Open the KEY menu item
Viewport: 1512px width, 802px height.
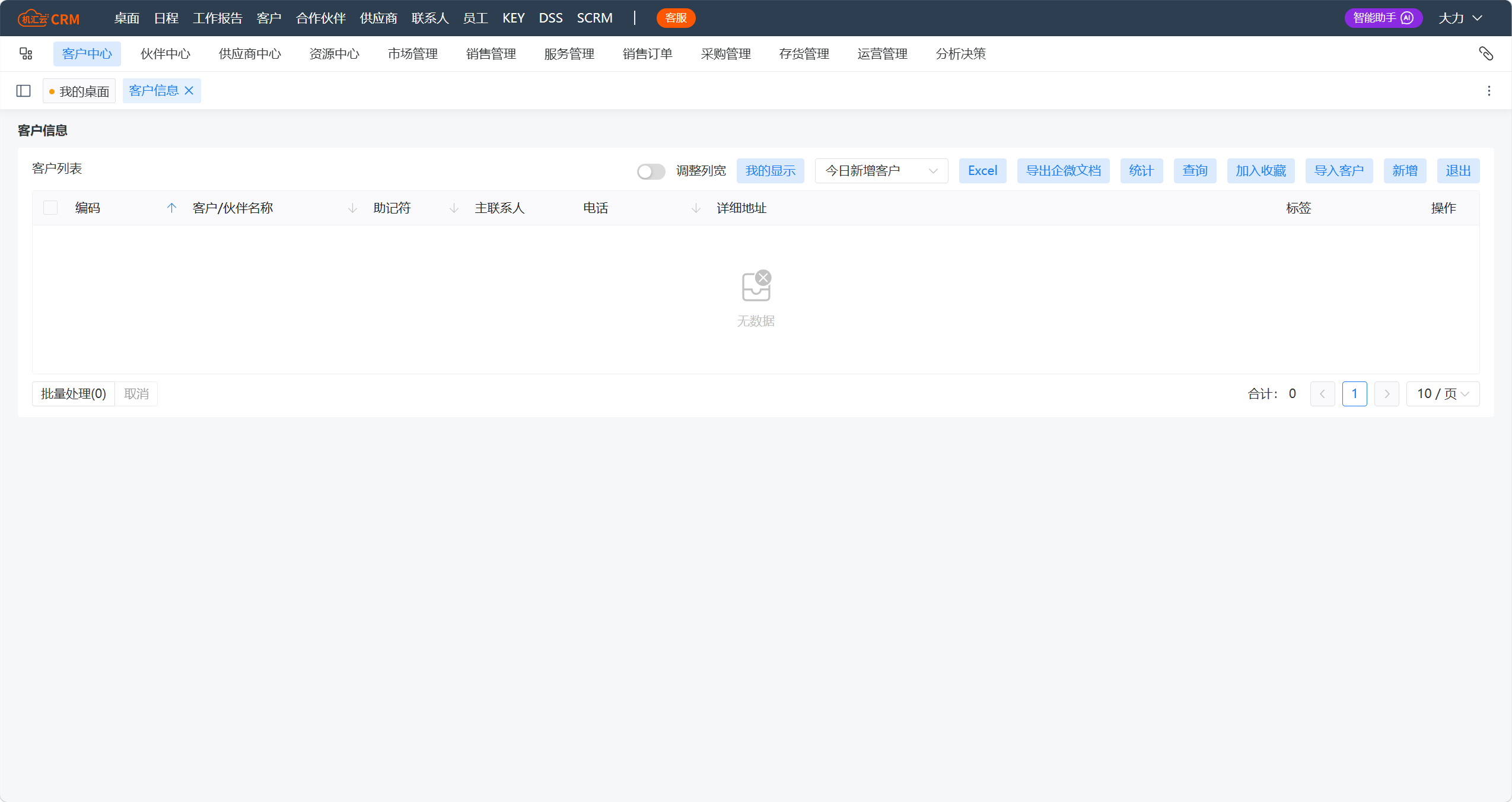513,18
